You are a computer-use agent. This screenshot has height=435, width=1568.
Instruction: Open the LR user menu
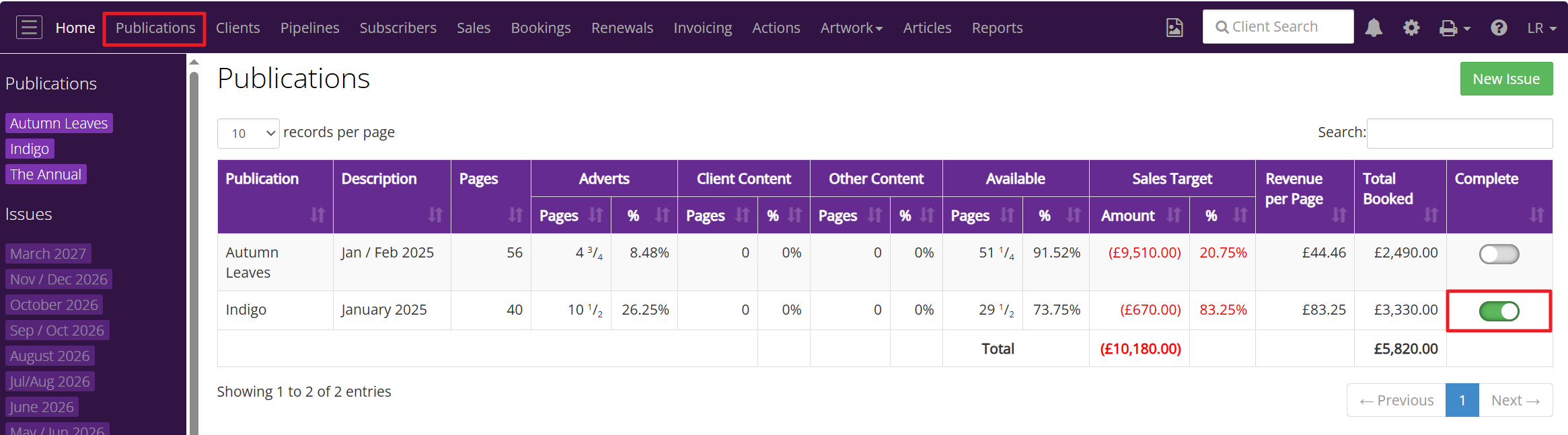(x=1542, y=28)
